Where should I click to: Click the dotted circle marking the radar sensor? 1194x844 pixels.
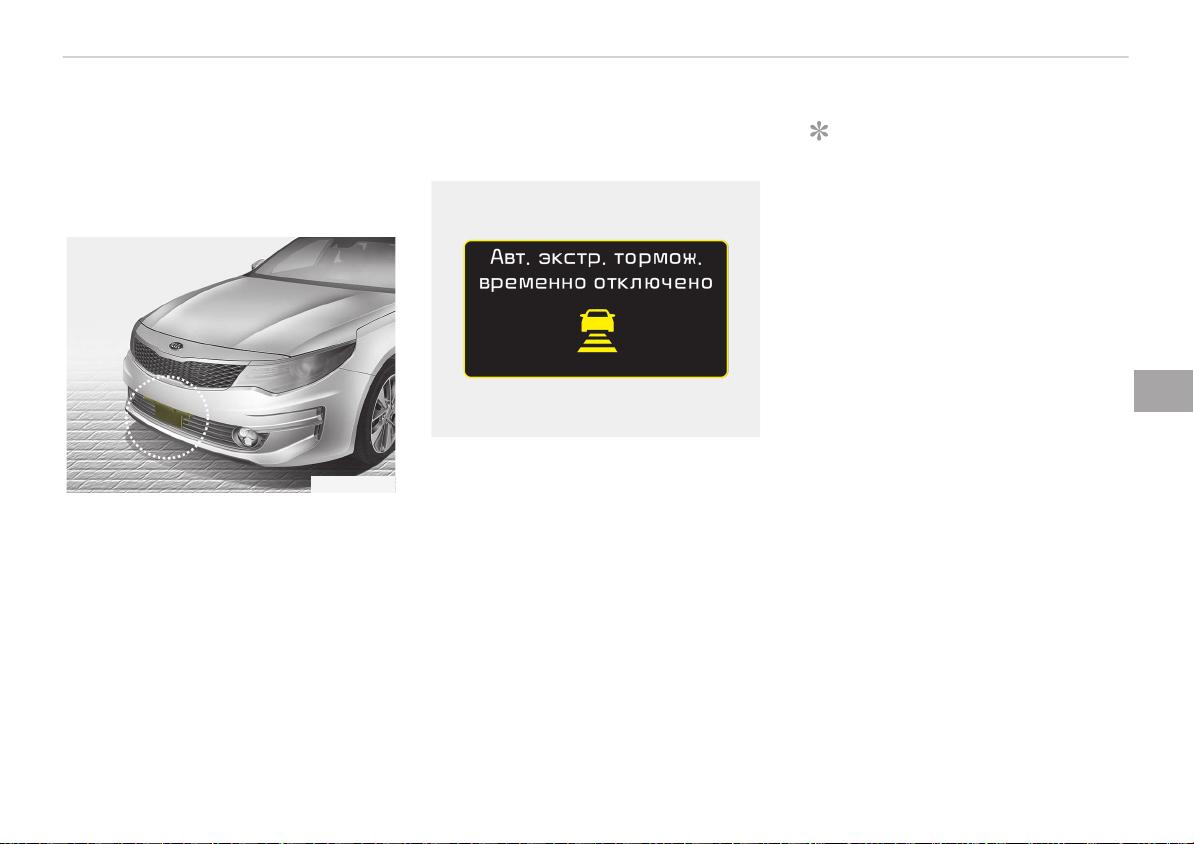coord(168,417)
